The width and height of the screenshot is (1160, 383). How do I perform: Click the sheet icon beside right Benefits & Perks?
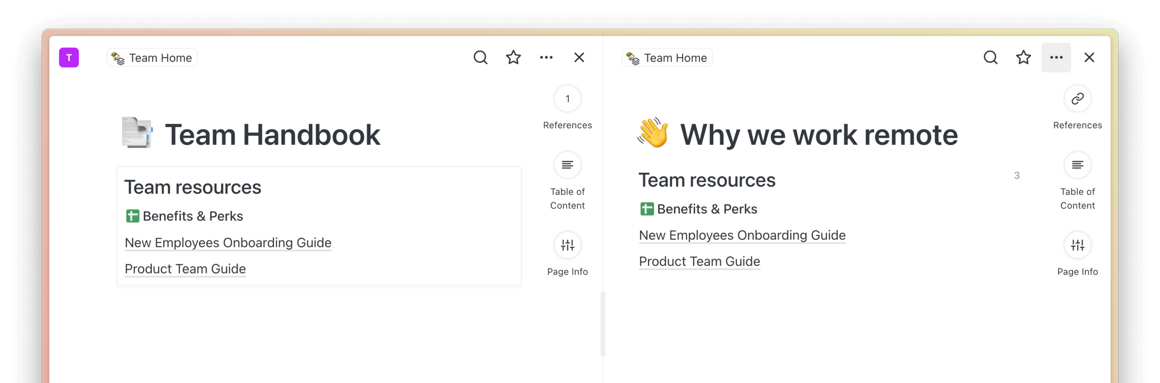click(647, 209)
